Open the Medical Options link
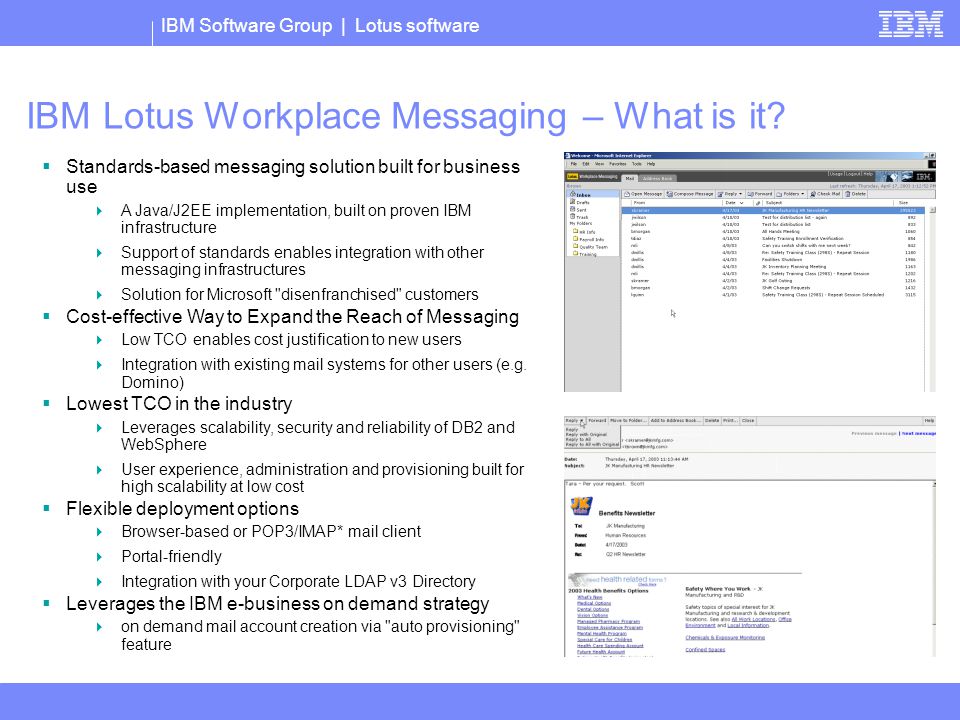This screenshot has height=720, width=960. click(594, 603)
